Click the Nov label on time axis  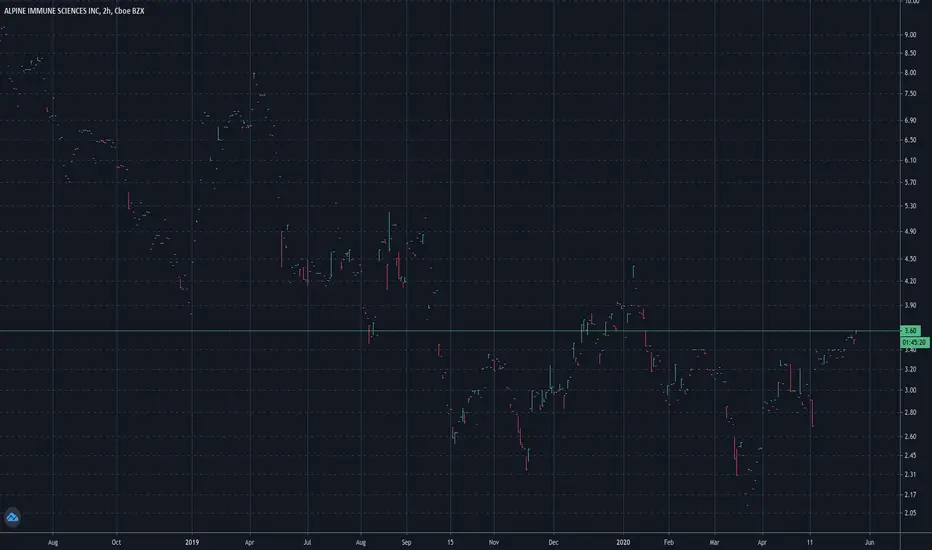pyautogui.click(x=493, y=542)
